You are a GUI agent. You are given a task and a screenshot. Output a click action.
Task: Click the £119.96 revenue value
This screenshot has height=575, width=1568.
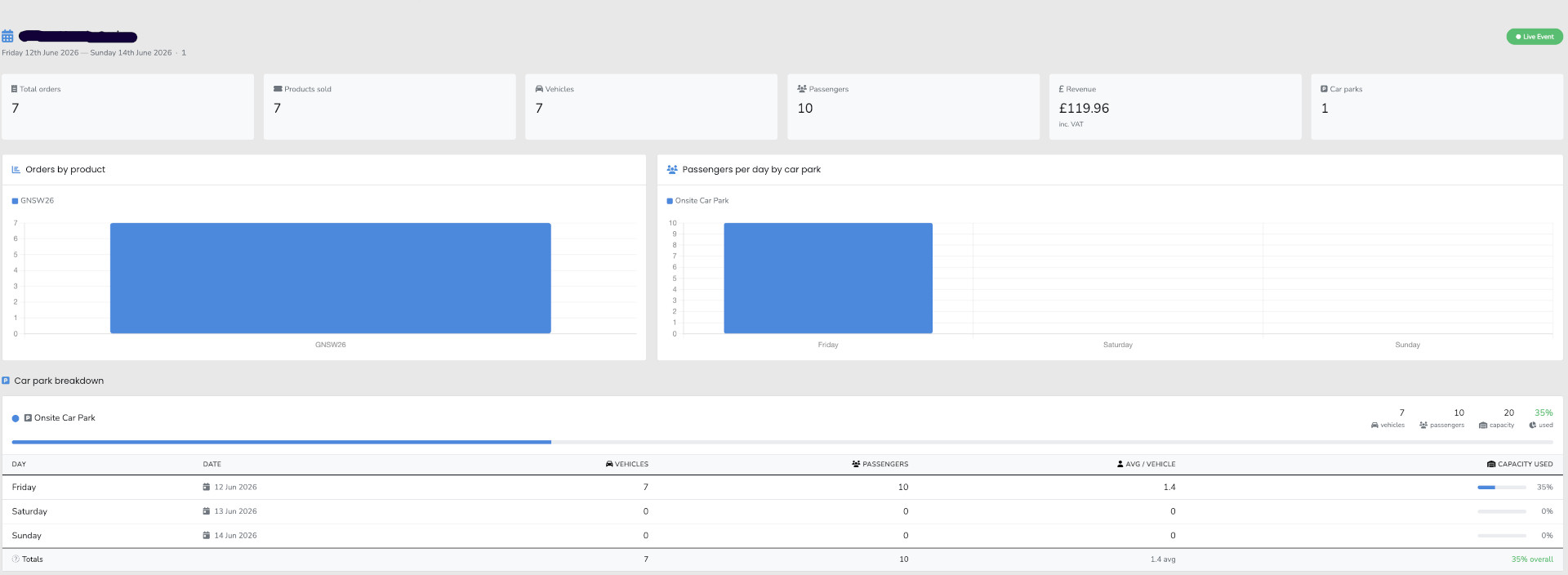click(x=1084, y=108)
